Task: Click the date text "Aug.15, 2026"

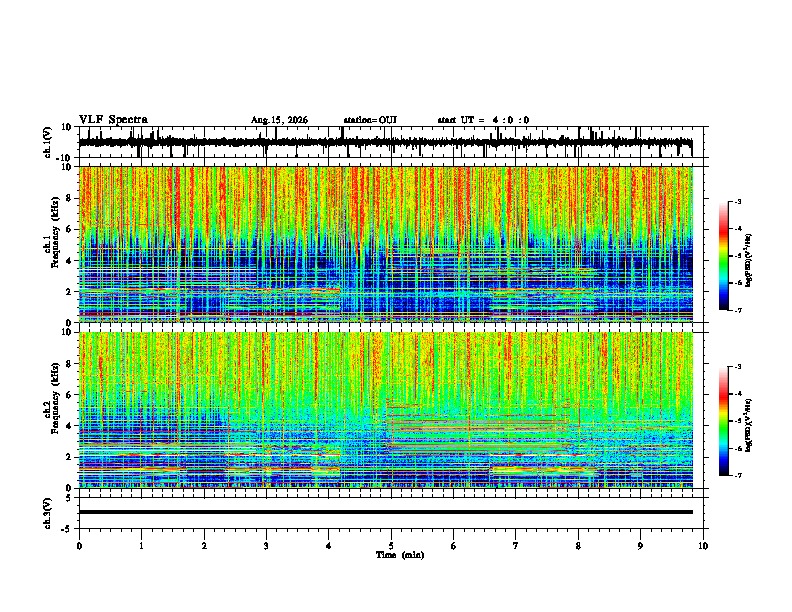Action: point(279,120)
